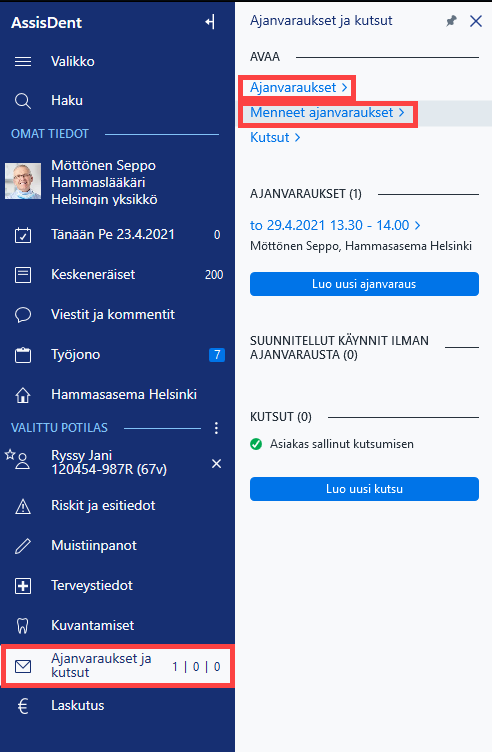Click the Riskit ja esitiedot warning triangle icon
The height and width of the screenshot is (752, 492).
[23, 506]
